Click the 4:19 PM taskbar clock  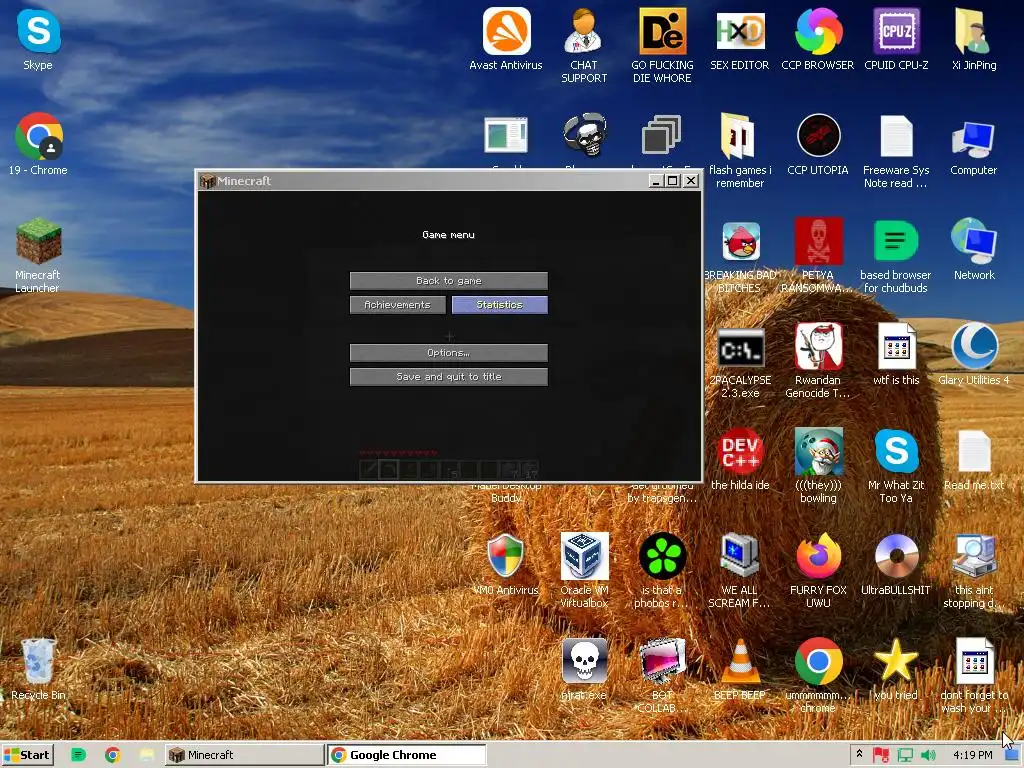[x=972, y=755]
